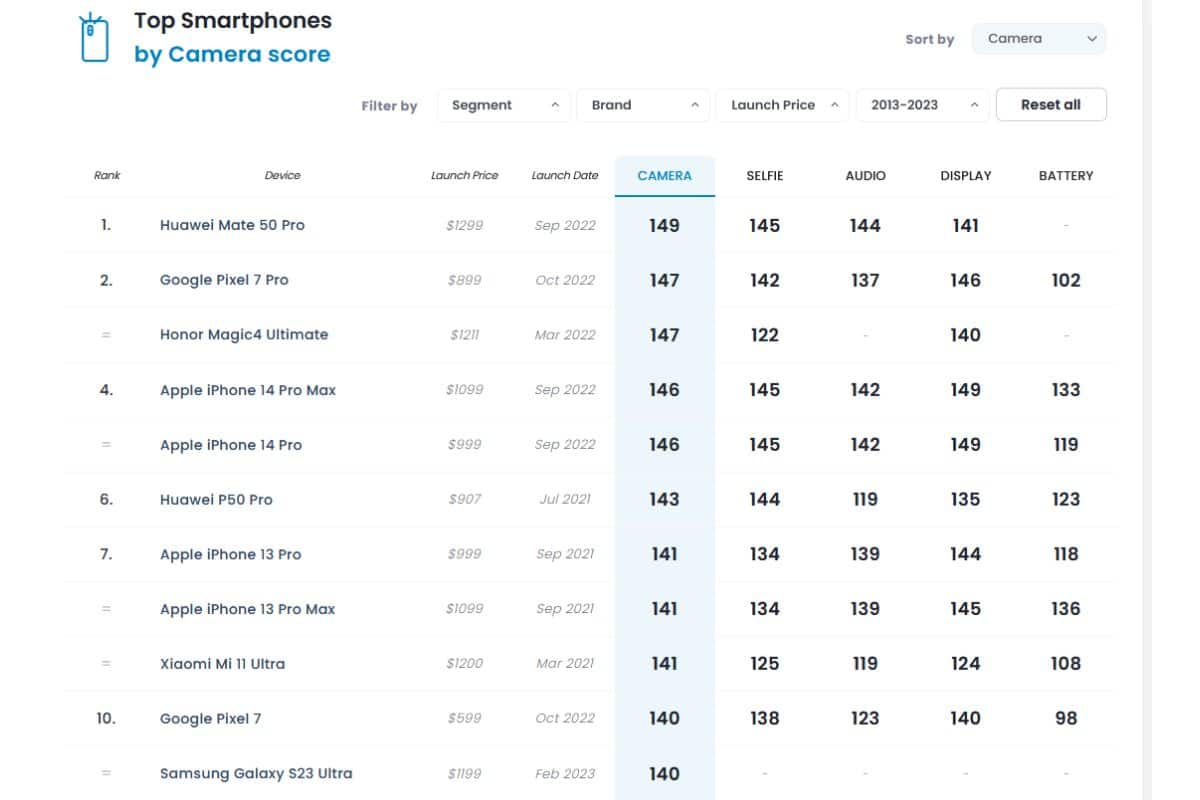
Task: Open the Huawei P50 Pro entry
Action: coord(216,500)
